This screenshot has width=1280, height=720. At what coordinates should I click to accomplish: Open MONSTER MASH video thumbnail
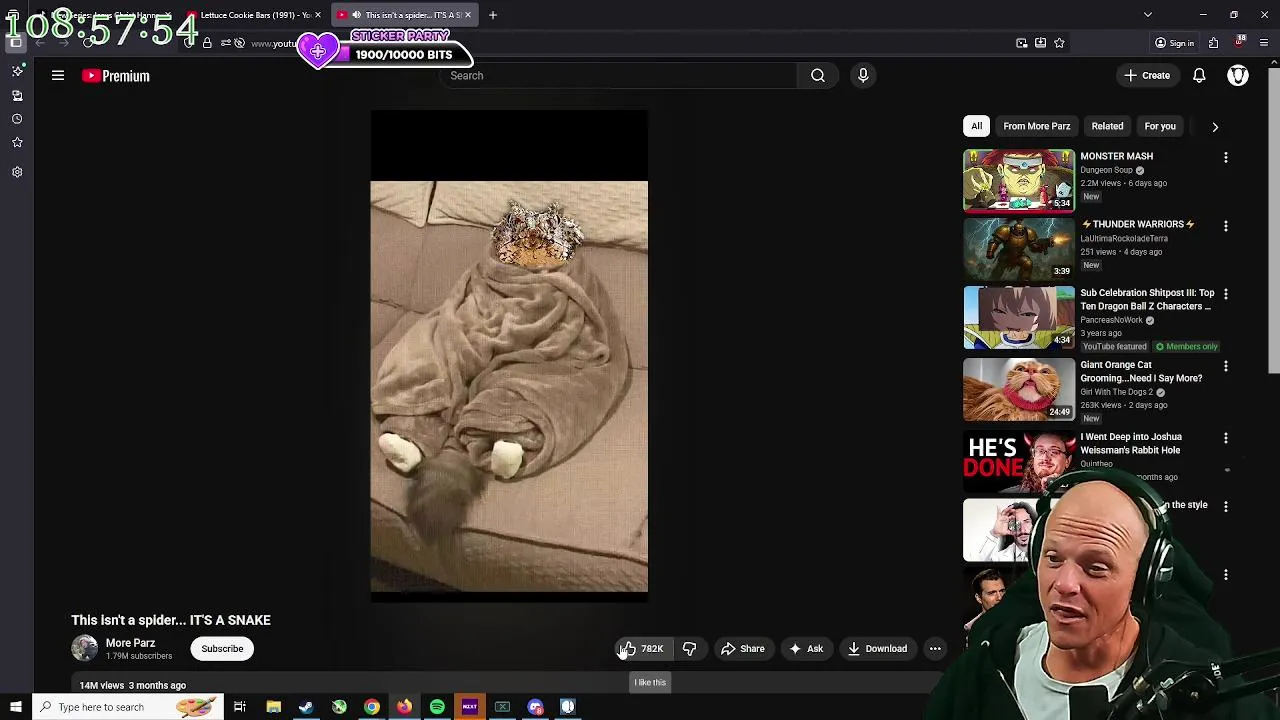[x=1019, y=181]
